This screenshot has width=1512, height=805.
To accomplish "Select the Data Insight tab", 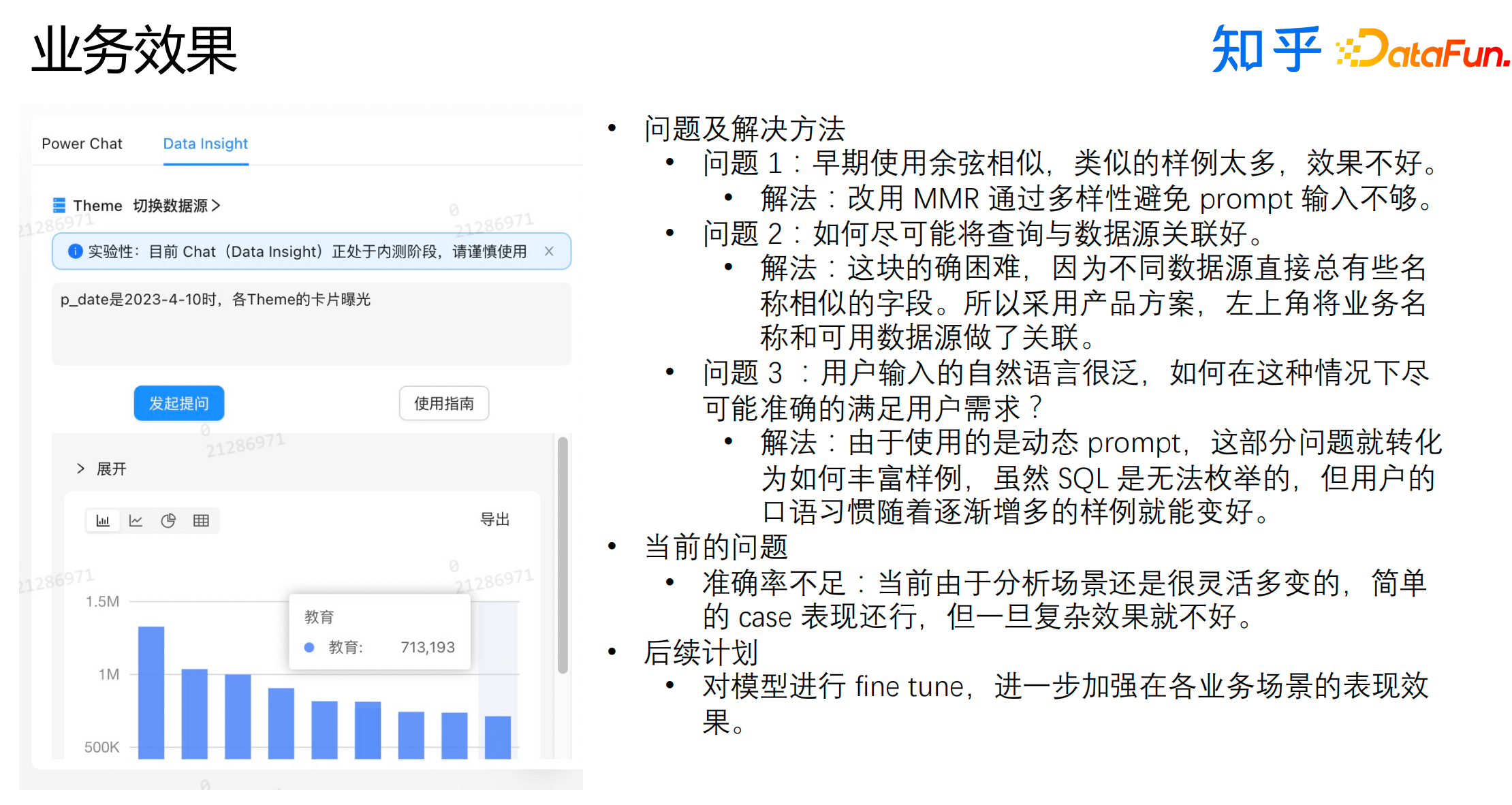I will coord(205,144).
